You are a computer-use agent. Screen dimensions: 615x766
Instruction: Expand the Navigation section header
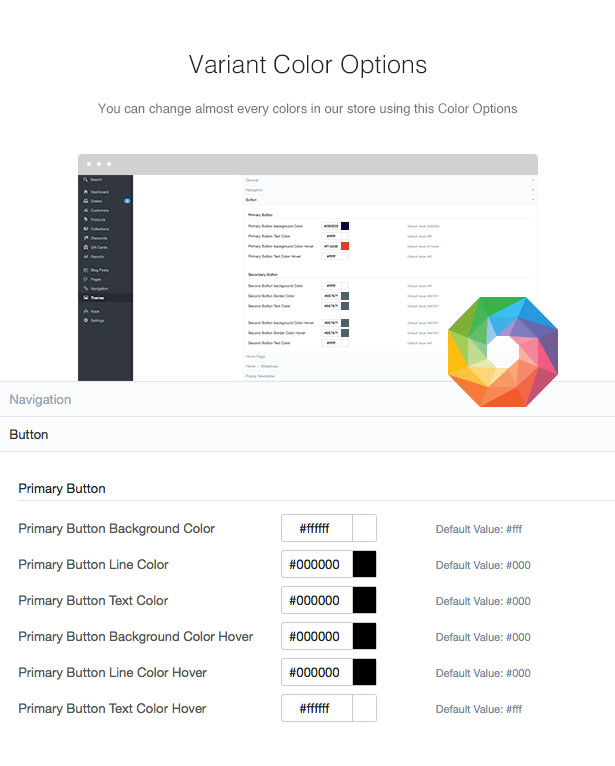pyautogui.click(x=307, y=399)
